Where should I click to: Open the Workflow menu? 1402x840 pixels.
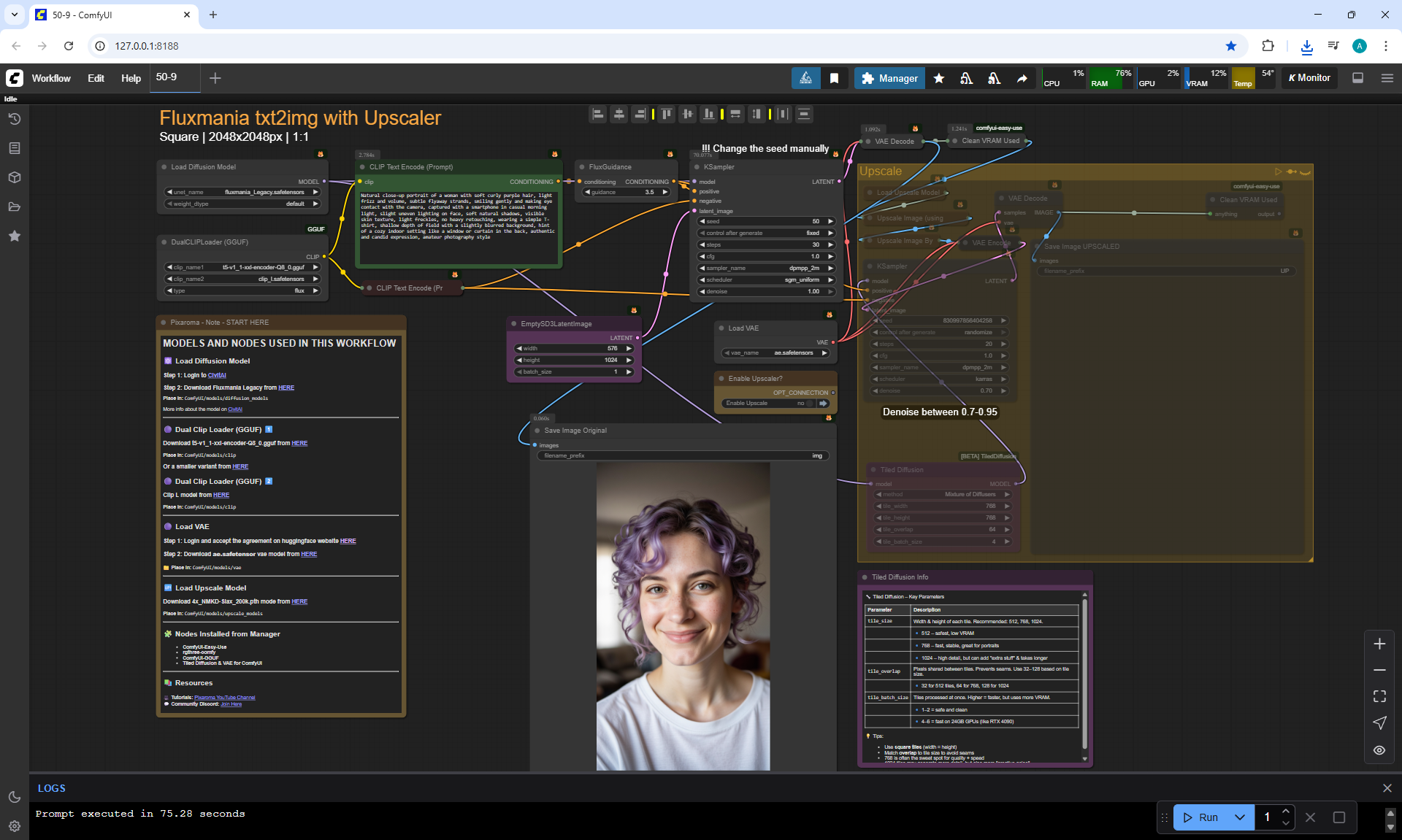tap(51, 78)
